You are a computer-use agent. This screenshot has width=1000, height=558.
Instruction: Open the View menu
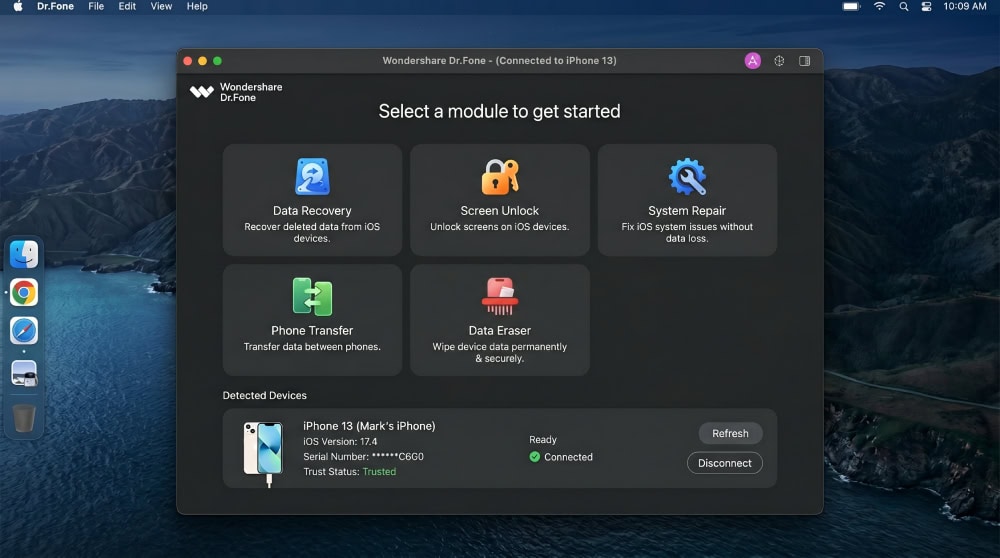point(161,6)
